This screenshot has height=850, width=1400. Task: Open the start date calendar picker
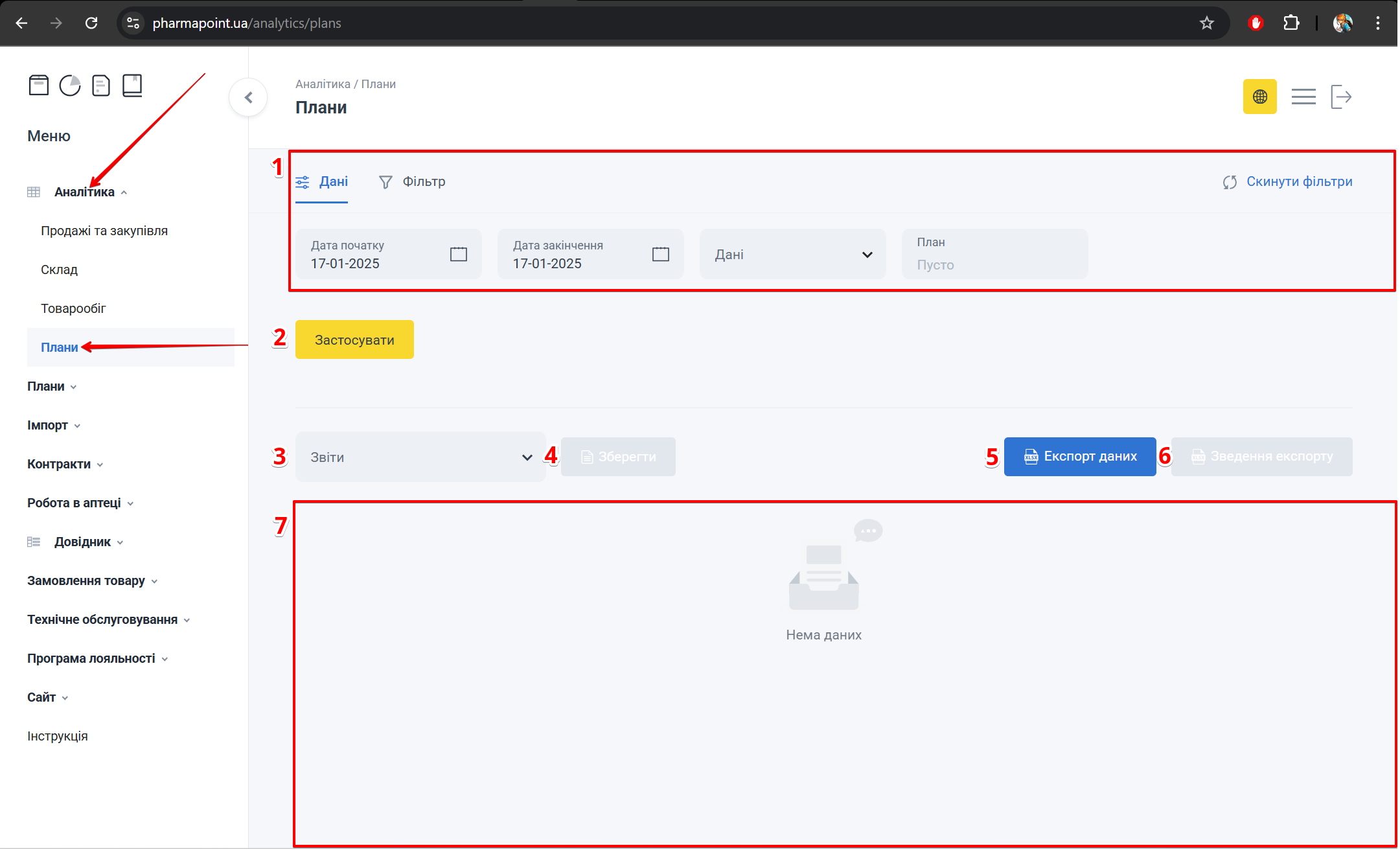pos(458,254)
